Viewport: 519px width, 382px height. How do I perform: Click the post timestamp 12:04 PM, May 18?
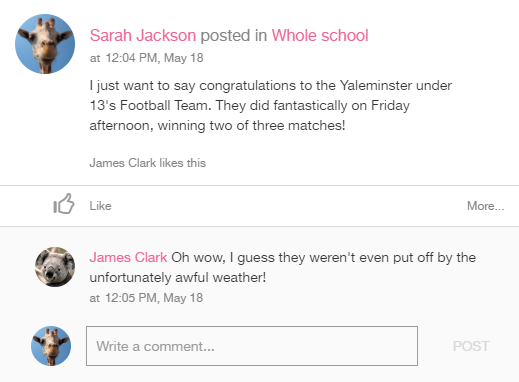click(x=154, y=58)
